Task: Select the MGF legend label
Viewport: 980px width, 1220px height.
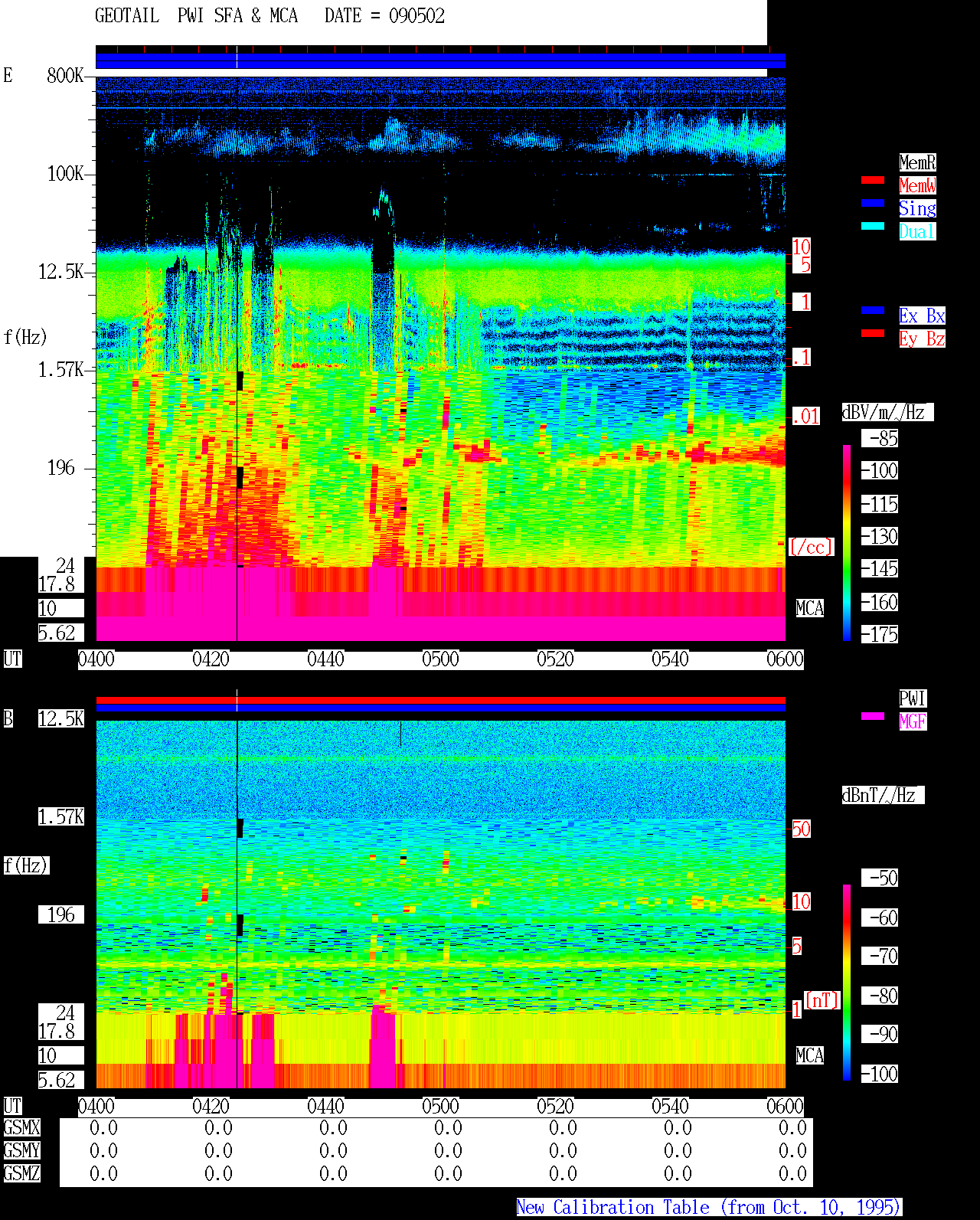Action: point(913,721)
